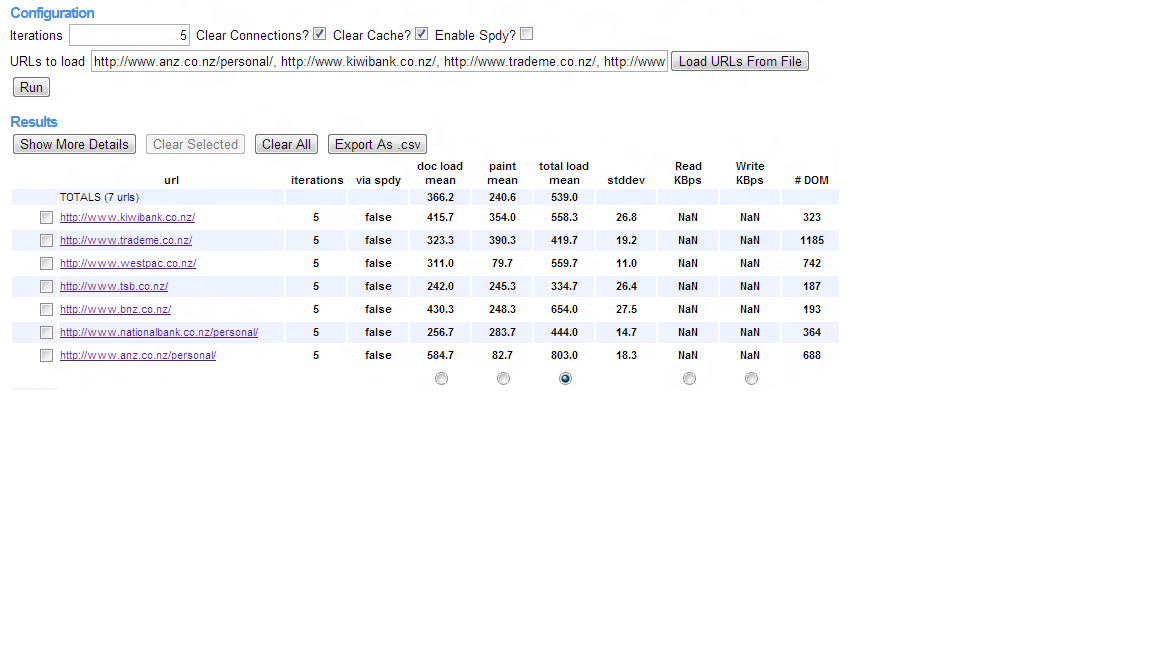Open the http://www.westpac.co.nz/ link
Image resolution: width=1152 pixels, height=648 pixels.
128,263
